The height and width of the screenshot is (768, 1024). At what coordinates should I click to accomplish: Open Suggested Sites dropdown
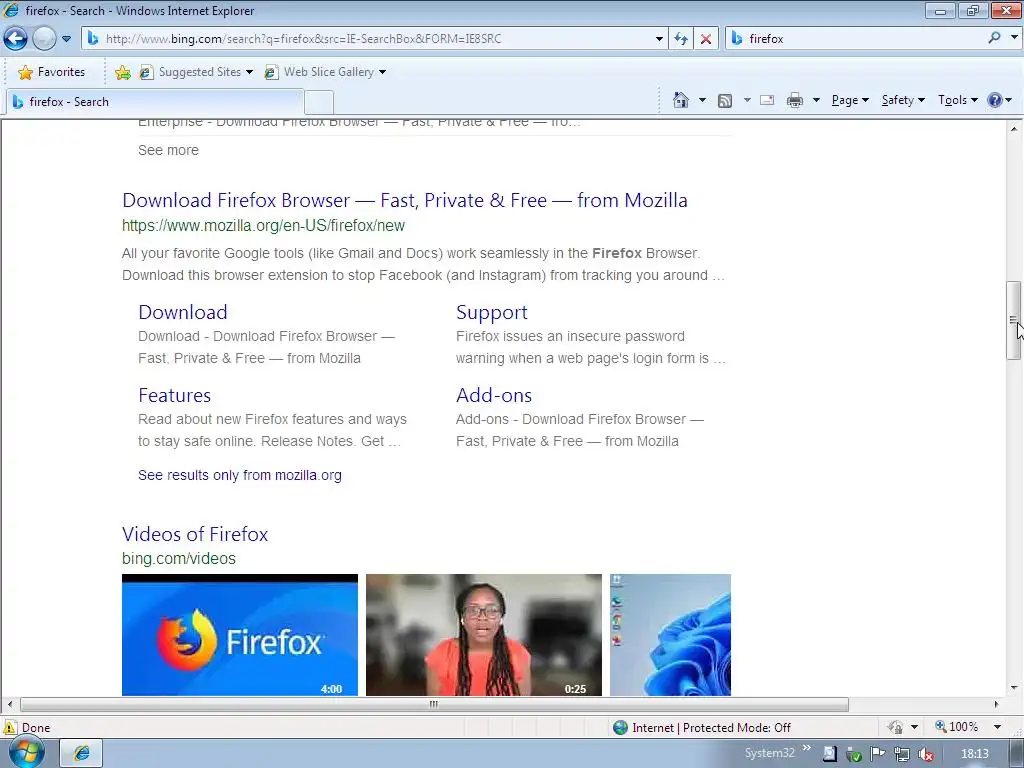click(197, 72)
